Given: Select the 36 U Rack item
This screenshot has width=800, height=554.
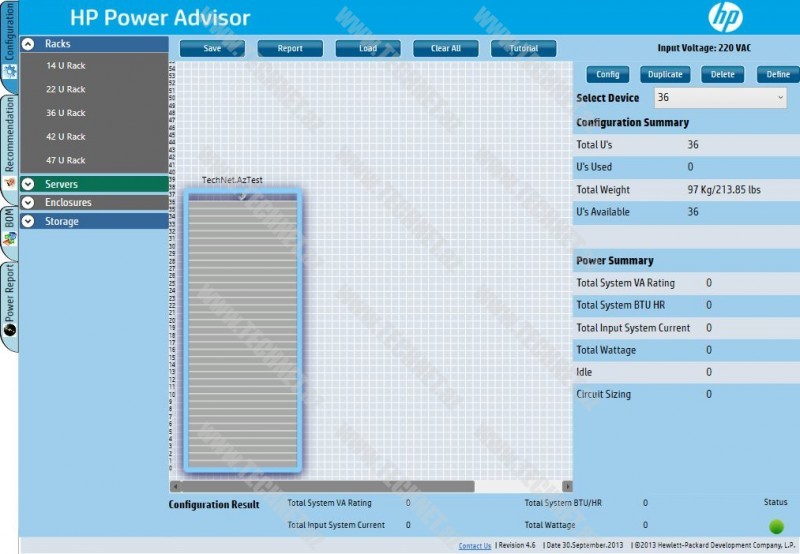Looking at the screenshot, I should (66, 113).
